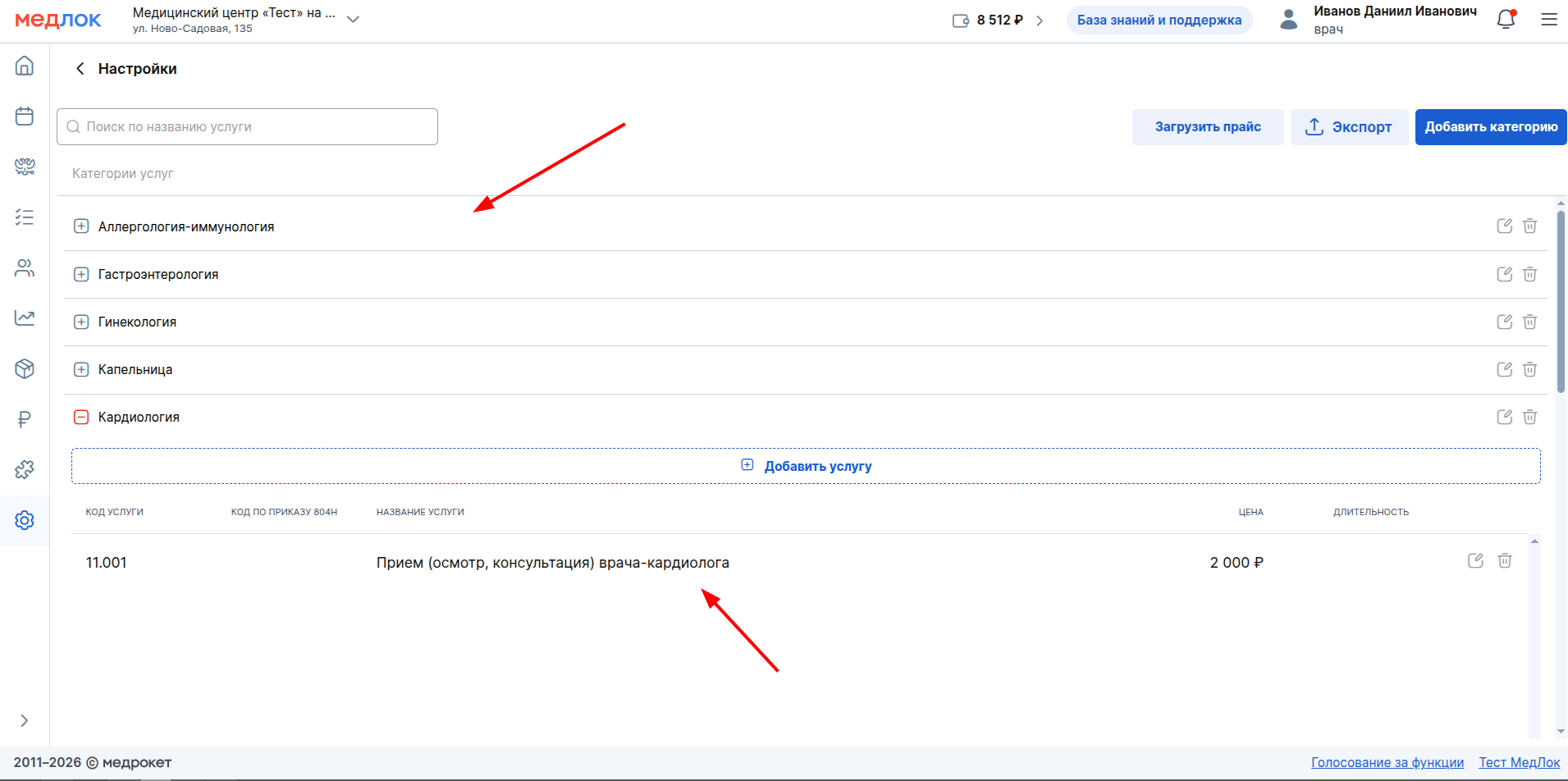Edit the Аллергология-иммунология category
1568x781 pixels.
pos(1504,226)
